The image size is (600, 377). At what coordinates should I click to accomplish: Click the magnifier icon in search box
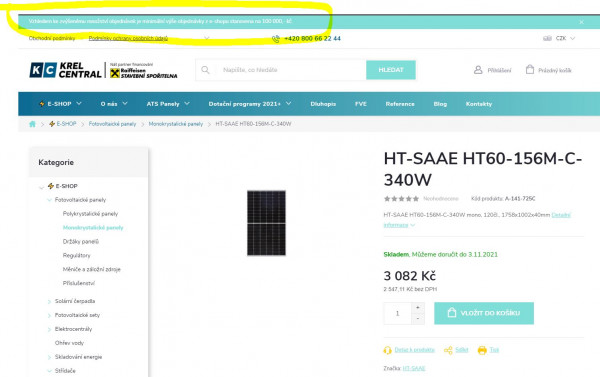(205, 70)
